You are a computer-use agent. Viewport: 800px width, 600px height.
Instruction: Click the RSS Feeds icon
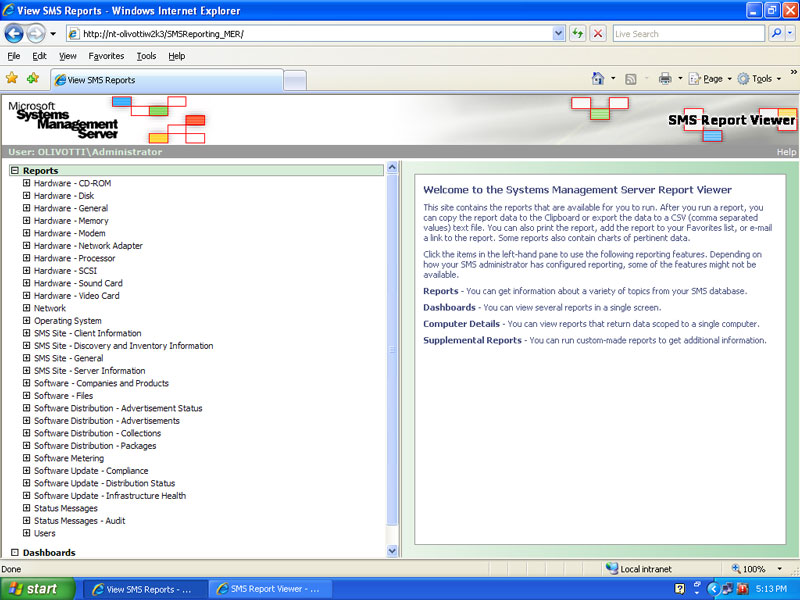coord(631,79)
